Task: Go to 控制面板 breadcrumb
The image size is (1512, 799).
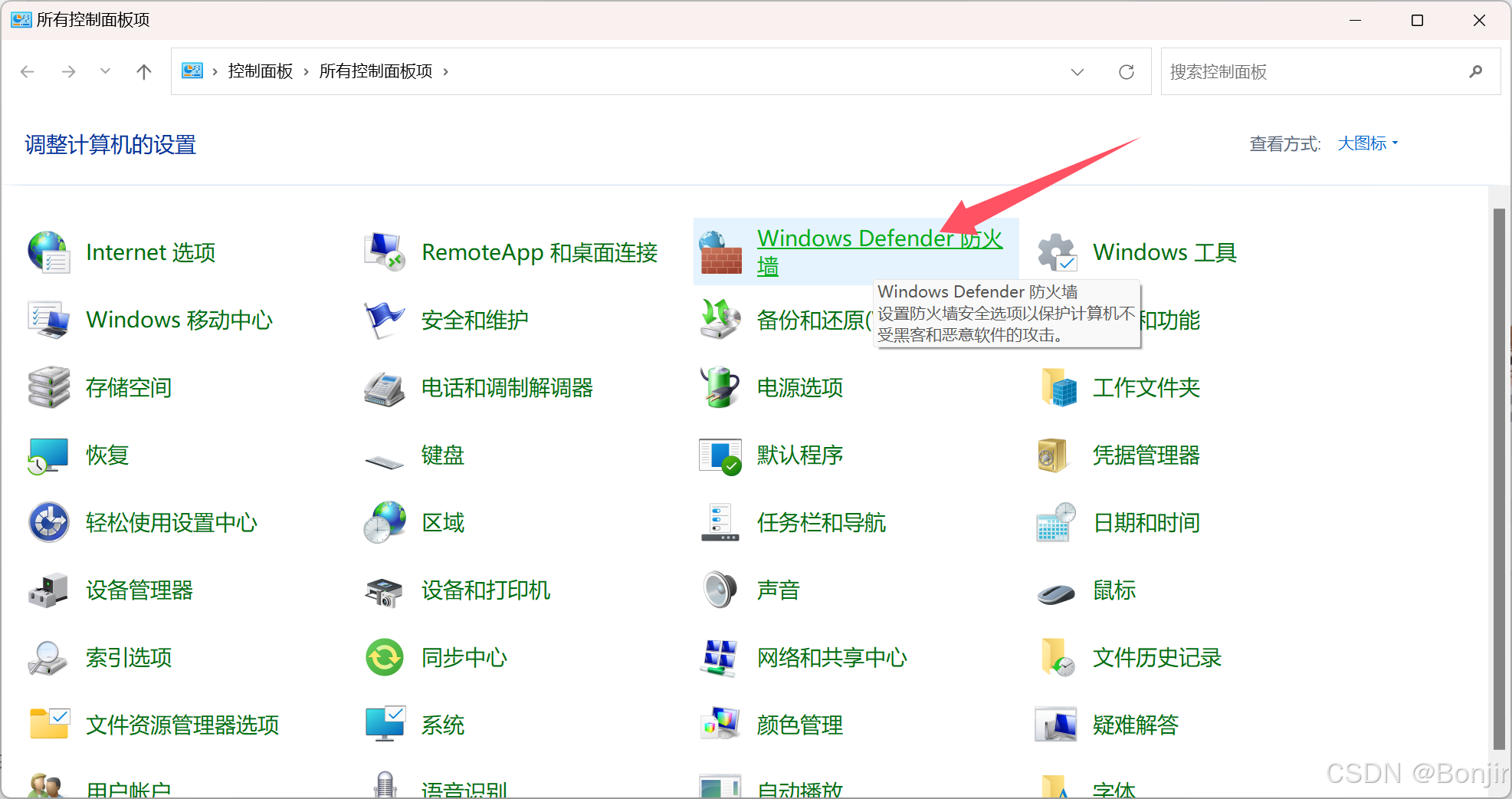Action: 261,71
